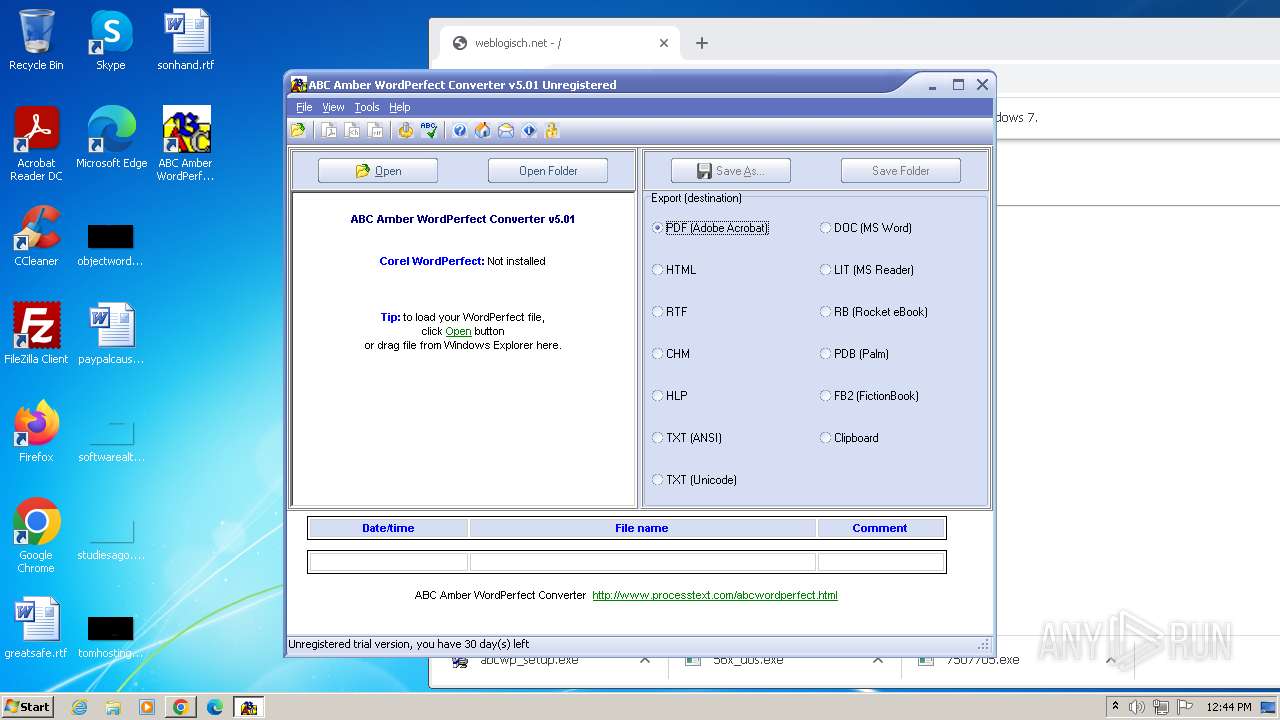Open the Tools menu
This screenshot has width=1280, height=720.
point(367,107)
